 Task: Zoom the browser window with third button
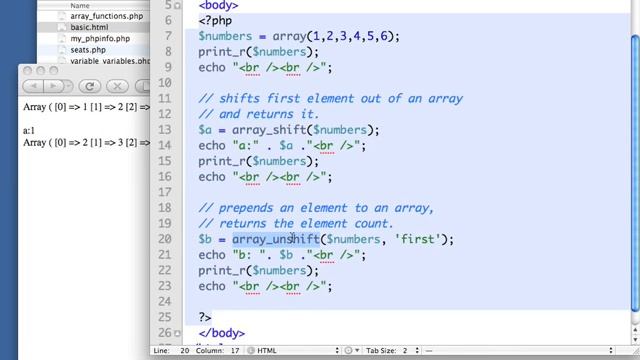[x=53, y=70]
